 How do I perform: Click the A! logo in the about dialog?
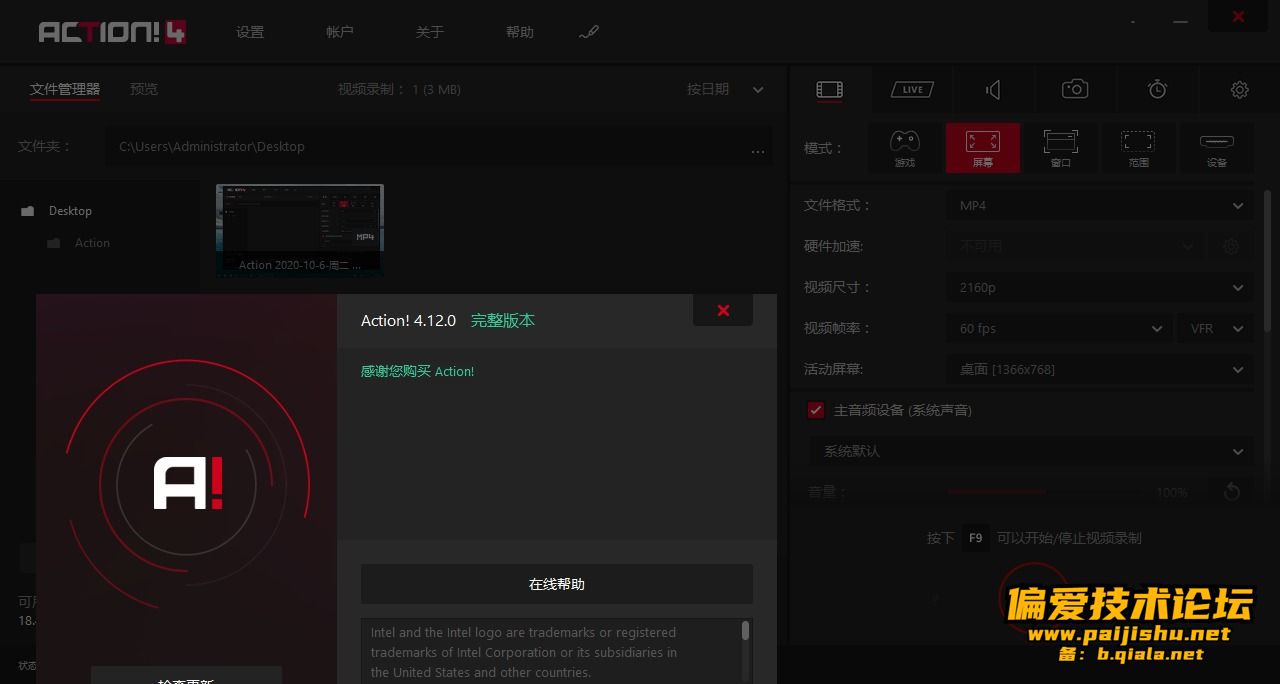(188, 484)
